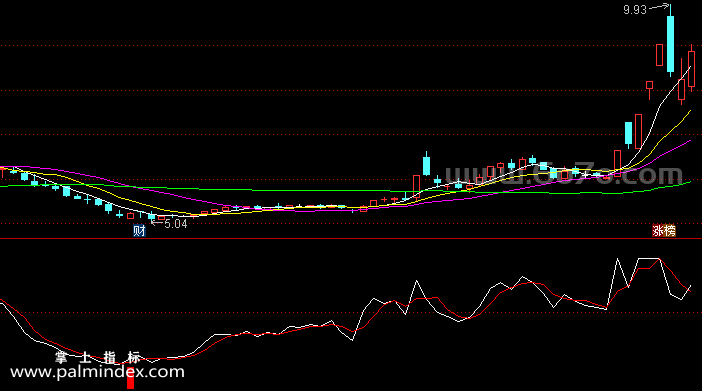Select the 9.93 high price label

tap(635, 10)
